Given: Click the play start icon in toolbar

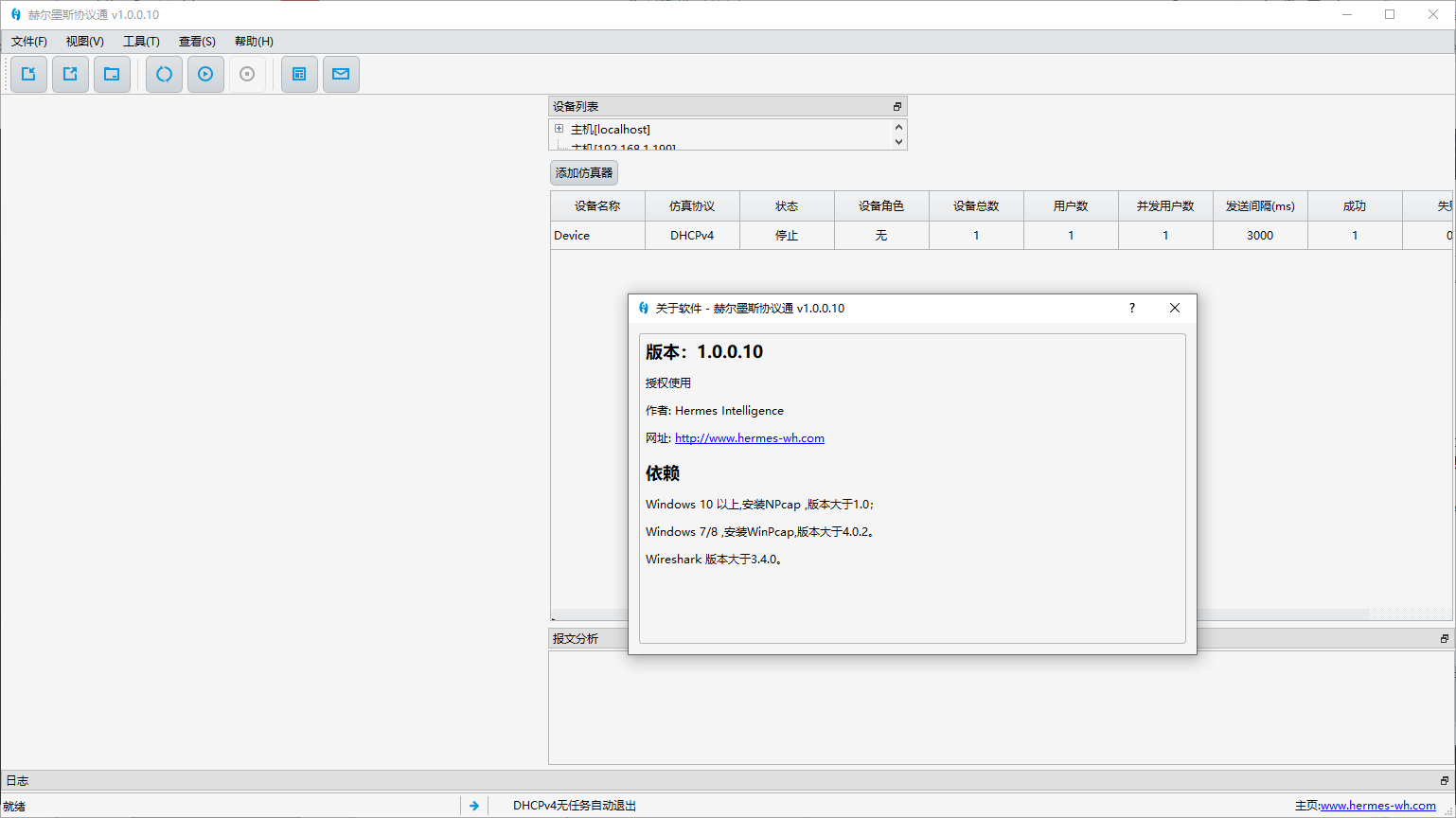Looking at the screenshot, I should tap(205, 74).
